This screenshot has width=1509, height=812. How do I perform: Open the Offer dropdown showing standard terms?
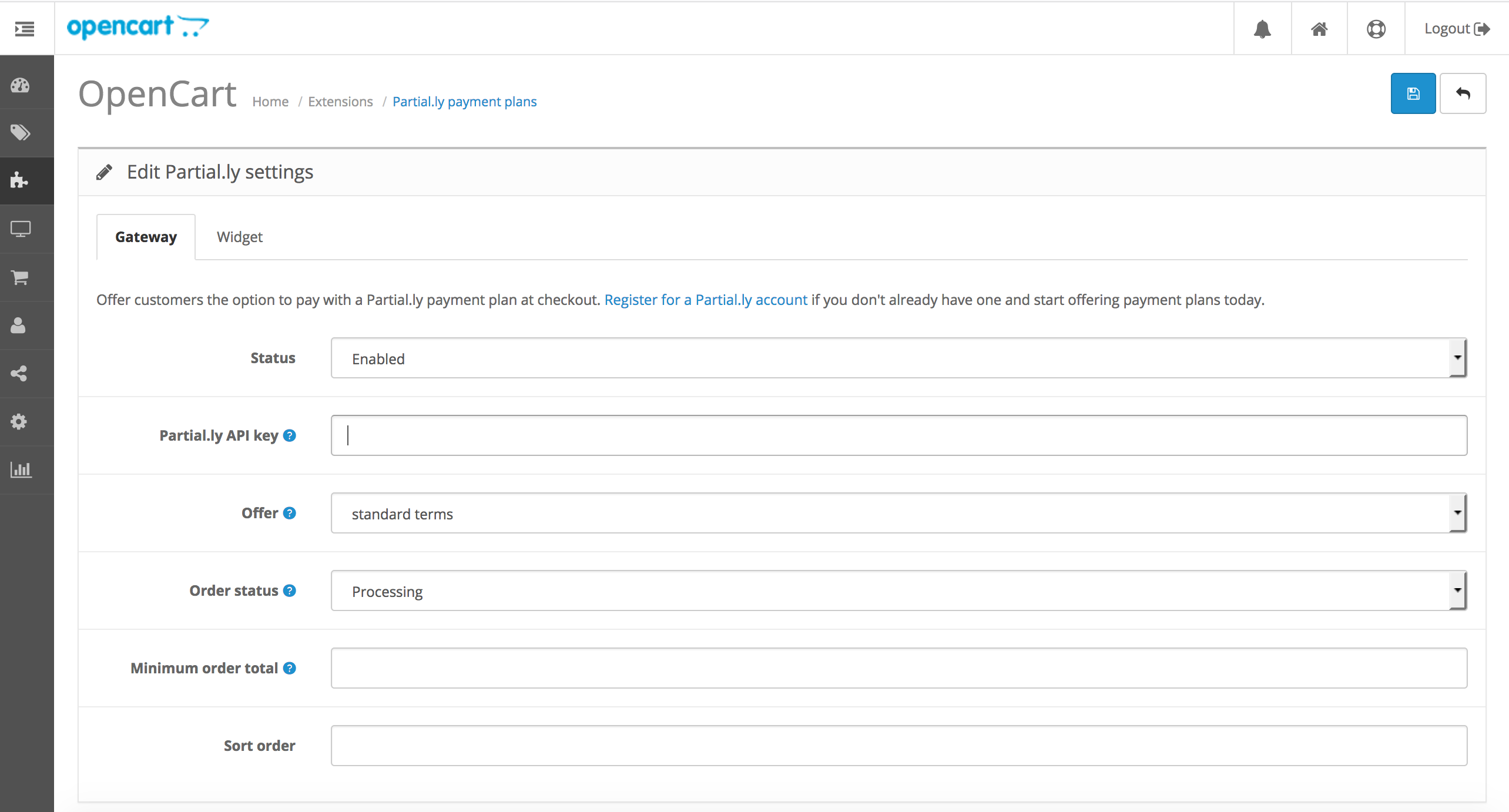[x=899, y=513]
